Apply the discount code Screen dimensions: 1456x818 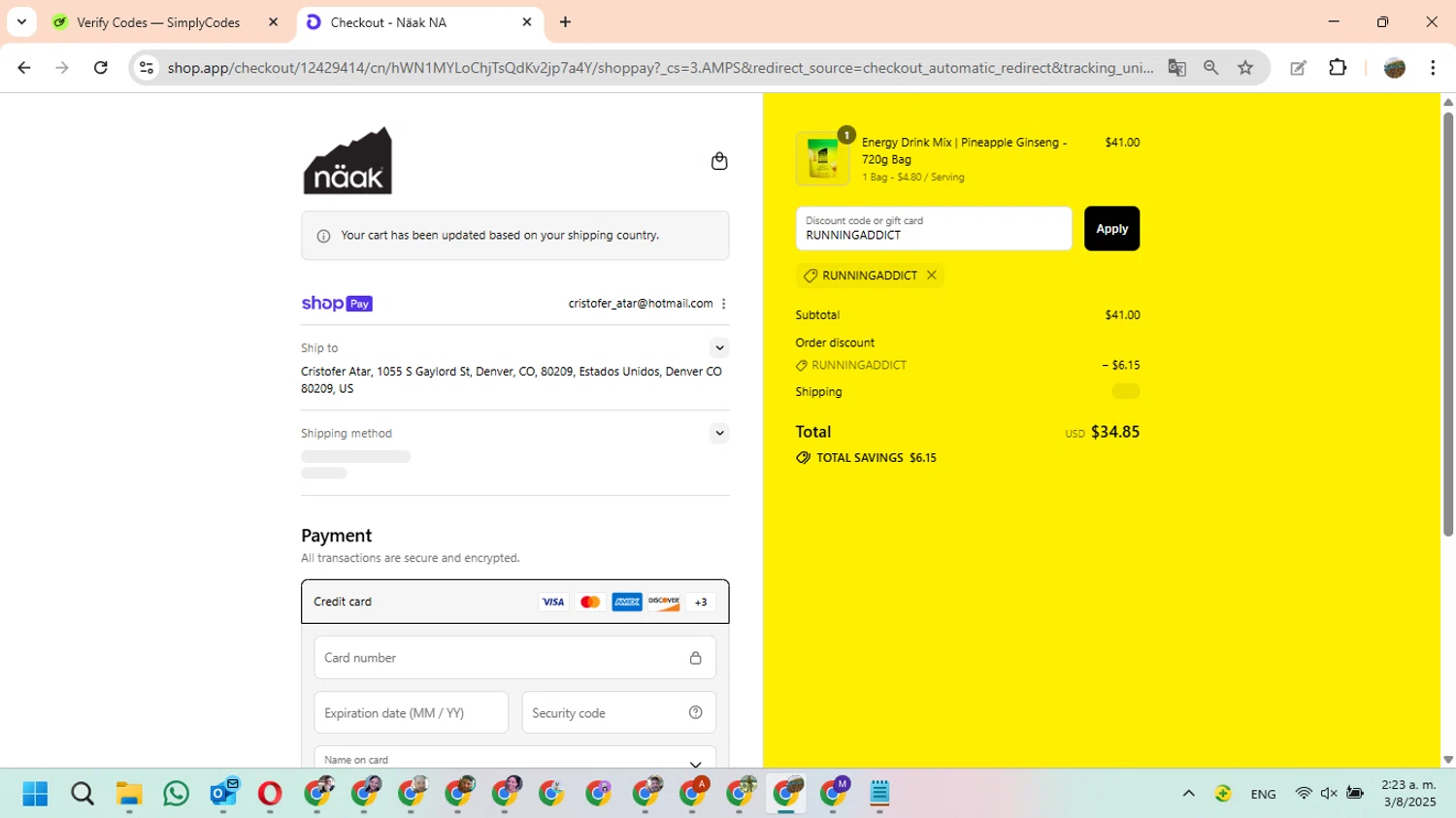[1111, 229]
